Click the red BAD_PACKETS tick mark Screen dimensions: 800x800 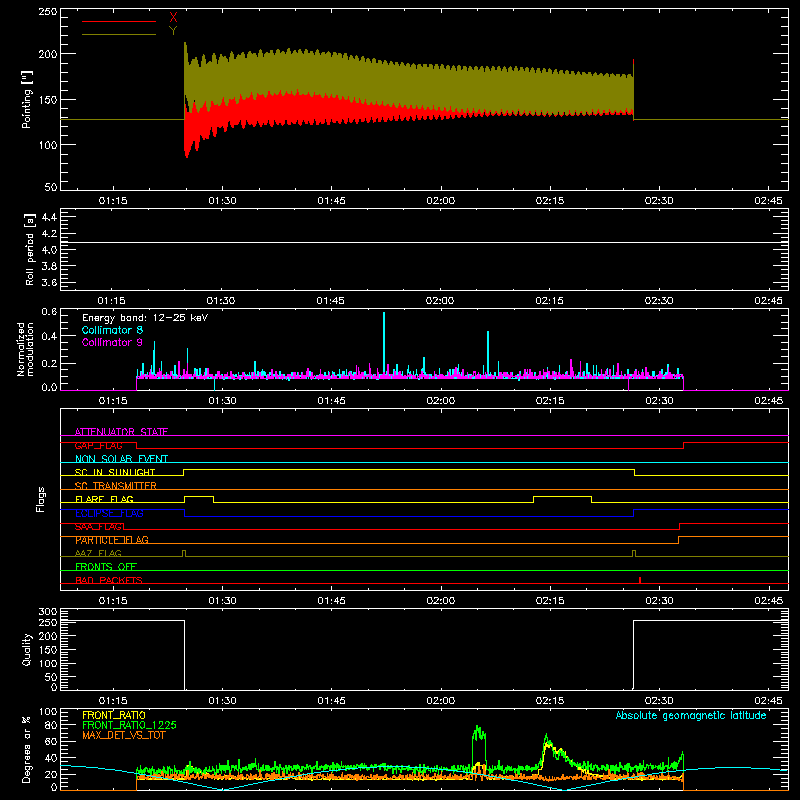point(640,580)
